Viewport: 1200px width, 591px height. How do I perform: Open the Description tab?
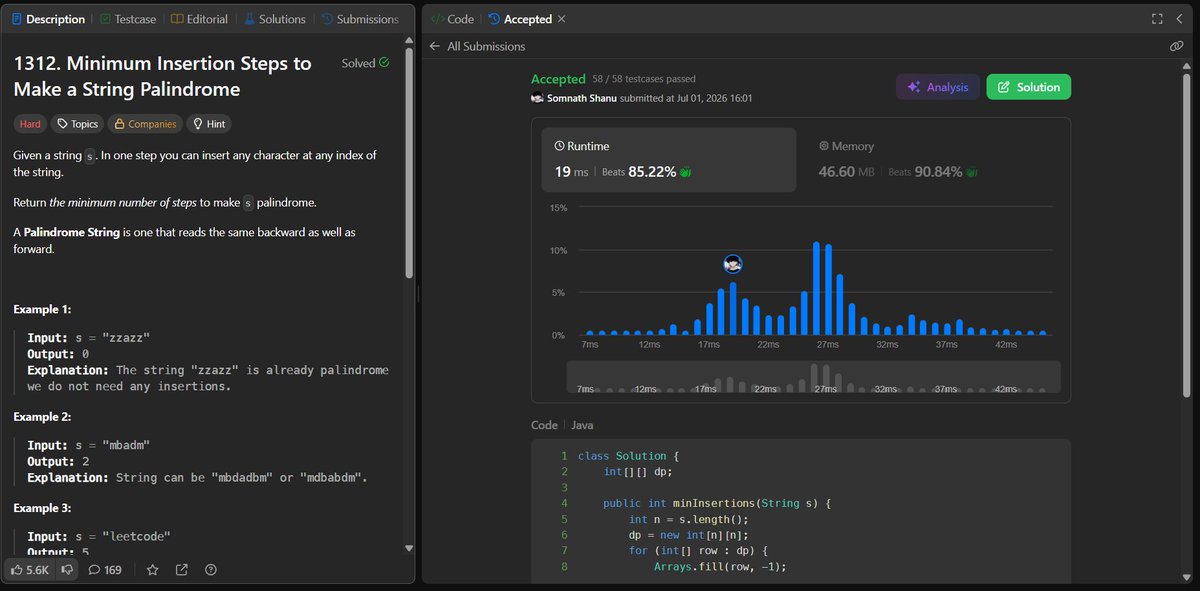click(48, 19)
